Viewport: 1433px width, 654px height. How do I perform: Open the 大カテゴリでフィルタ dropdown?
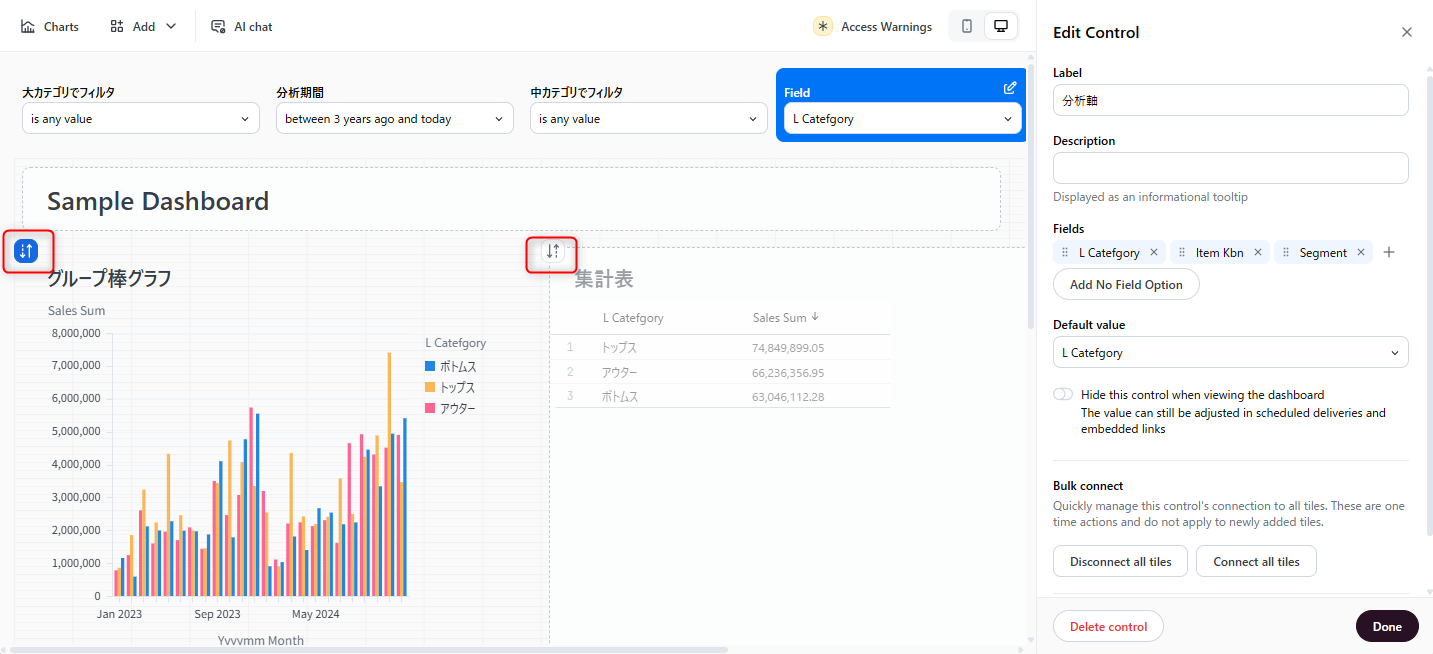click(141, 119)
